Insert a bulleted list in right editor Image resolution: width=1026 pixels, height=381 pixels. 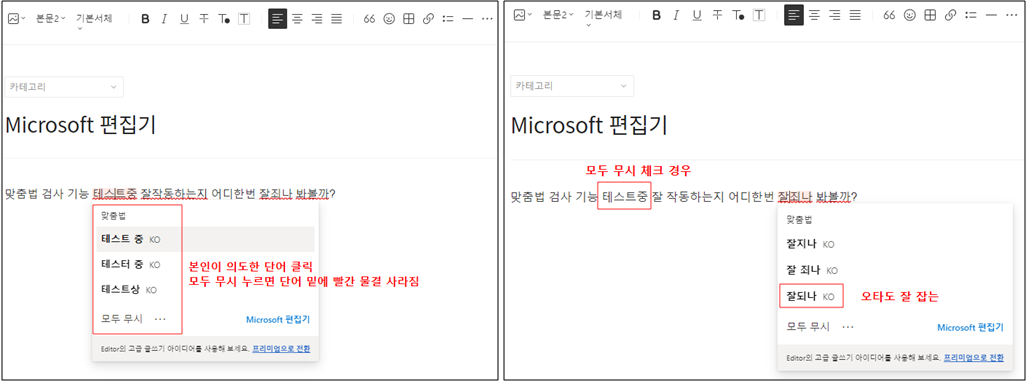(971, 15)
